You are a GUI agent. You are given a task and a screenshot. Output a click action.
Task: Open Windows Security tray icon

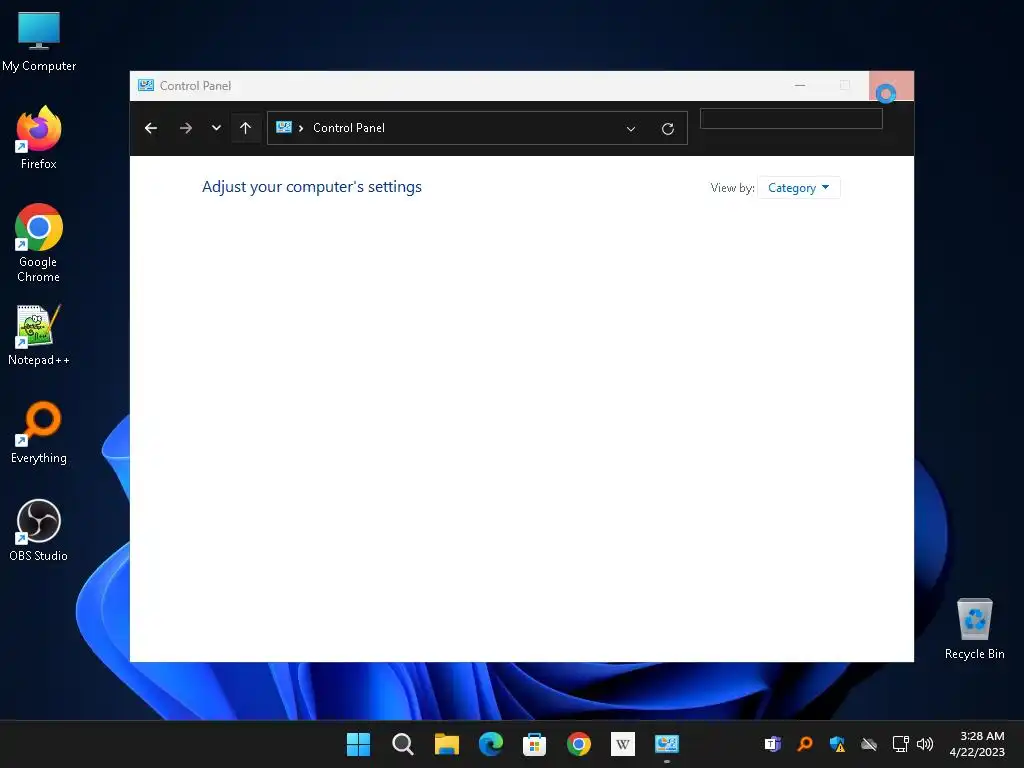point(837,744)
